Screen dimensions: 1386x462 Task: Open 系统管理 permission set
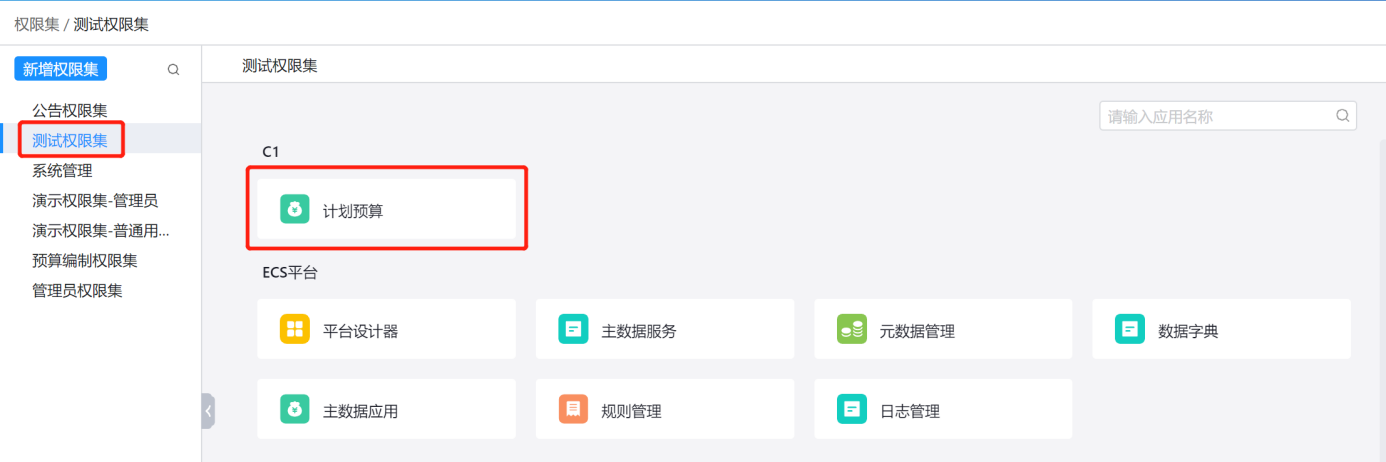62,170
